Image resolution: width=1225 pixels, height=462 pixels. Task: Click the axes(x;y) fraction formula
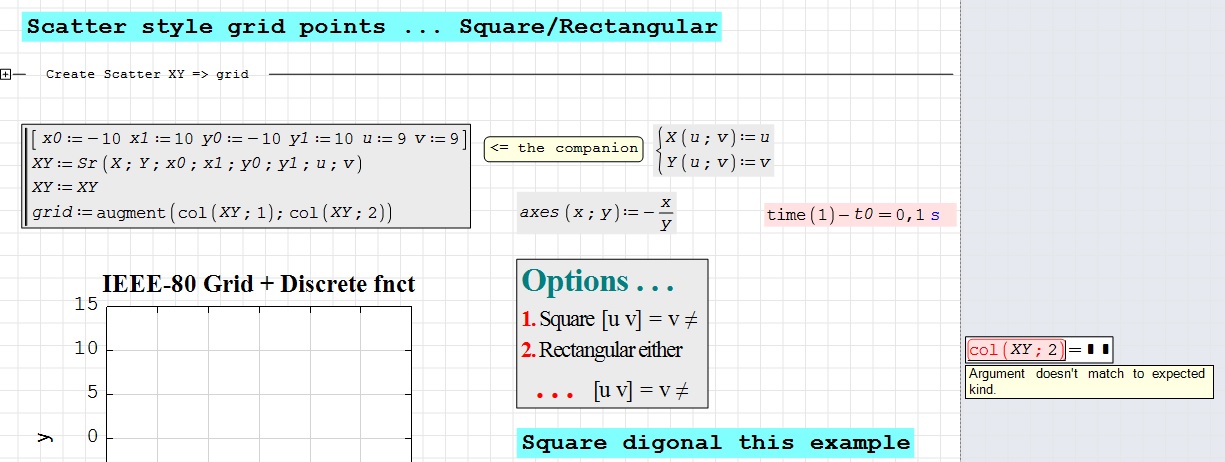point(597,213)
